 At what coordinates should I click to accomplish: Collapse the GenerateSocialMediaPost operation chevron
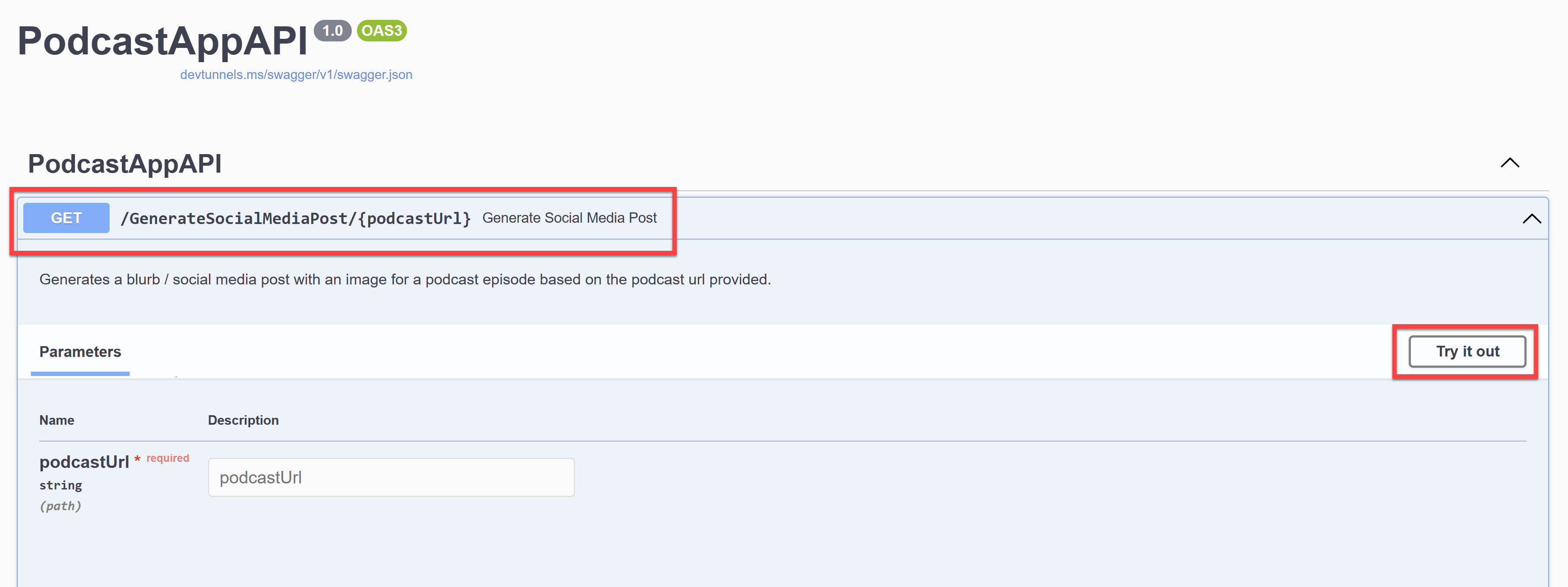[x=1531, y=218]
